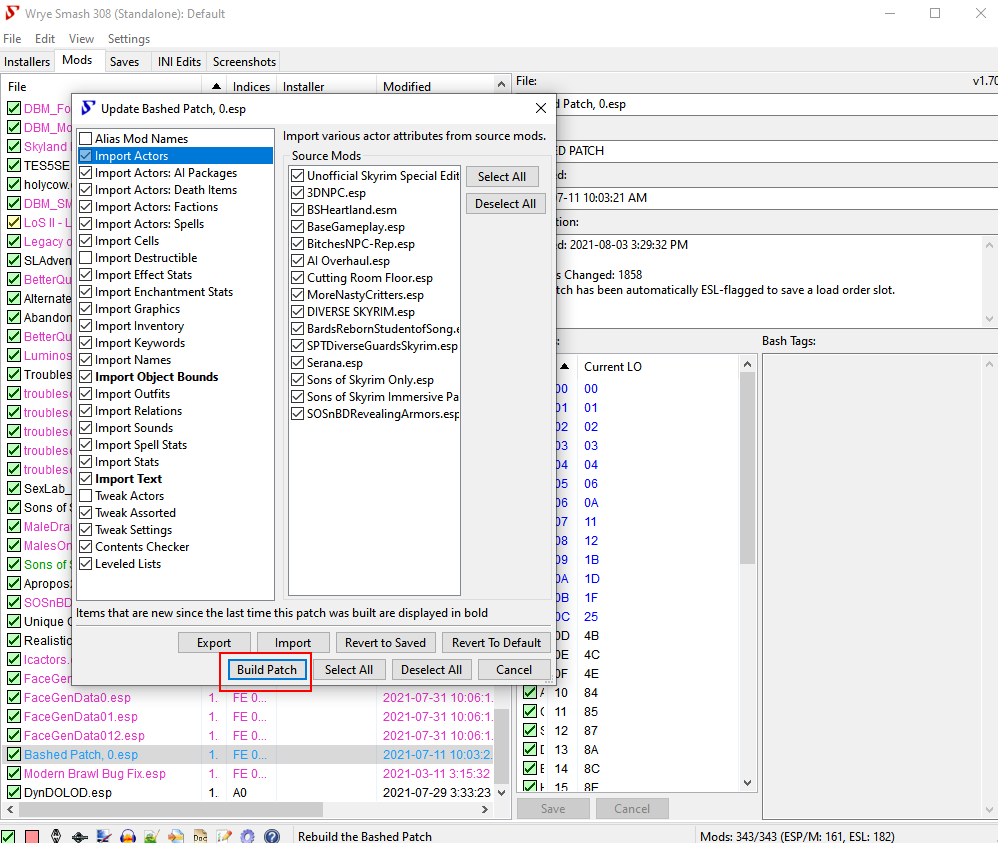The image size is (998, 843).
Task: Launch the game from the status bar icon
Action: pos(56,834)
